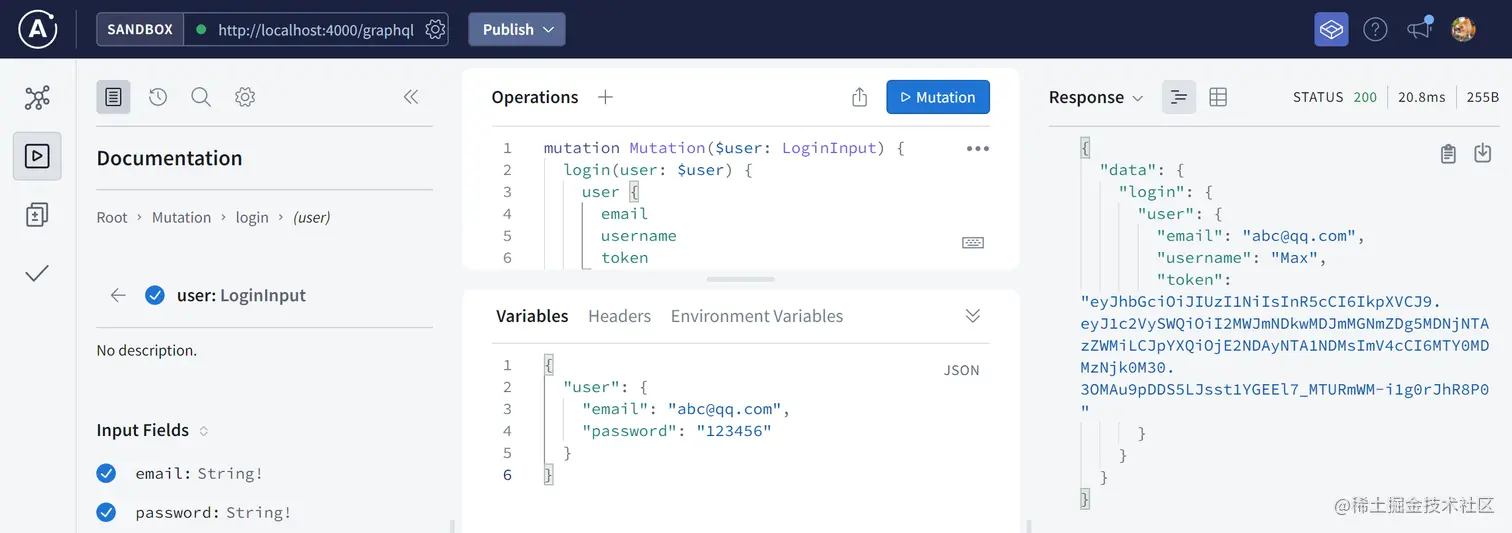Download the response
Screen dimensions: 1512x533
click(x=1483, y=153)
